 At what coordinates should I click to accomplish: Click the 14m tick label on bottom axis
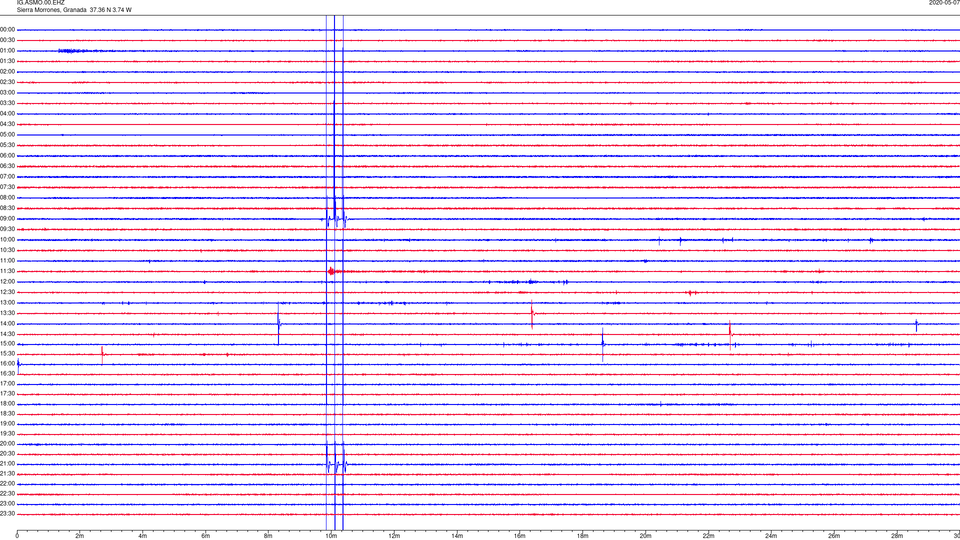(x=457, y=536)
